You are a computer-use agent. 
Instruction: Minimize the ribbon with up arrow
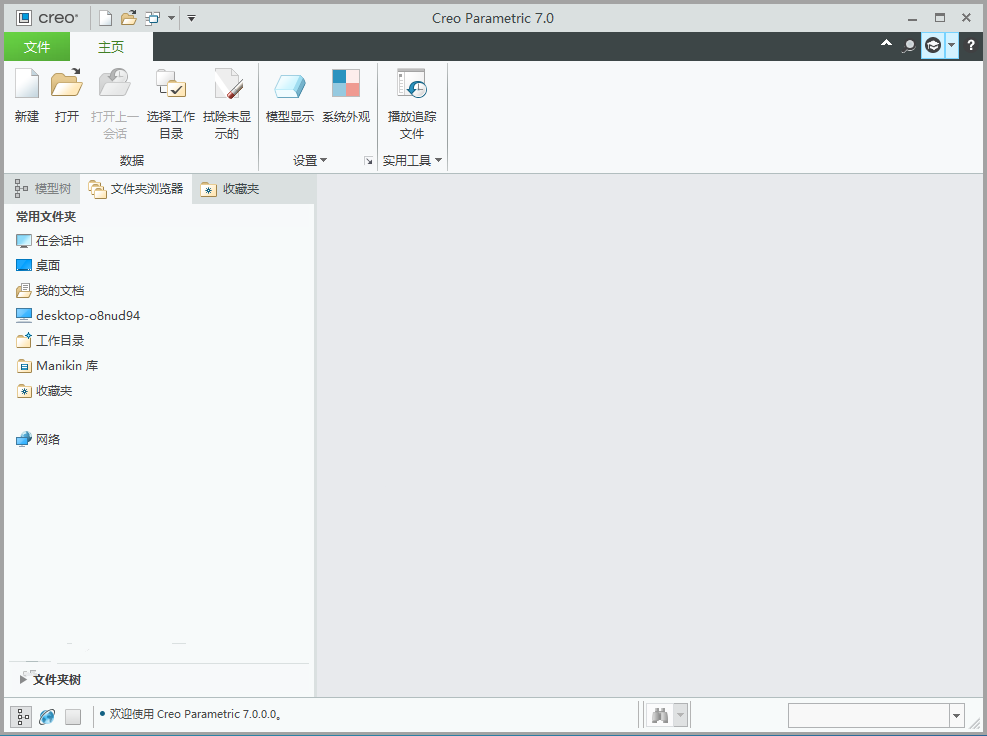pyautogui.click(x=886, y=43)
